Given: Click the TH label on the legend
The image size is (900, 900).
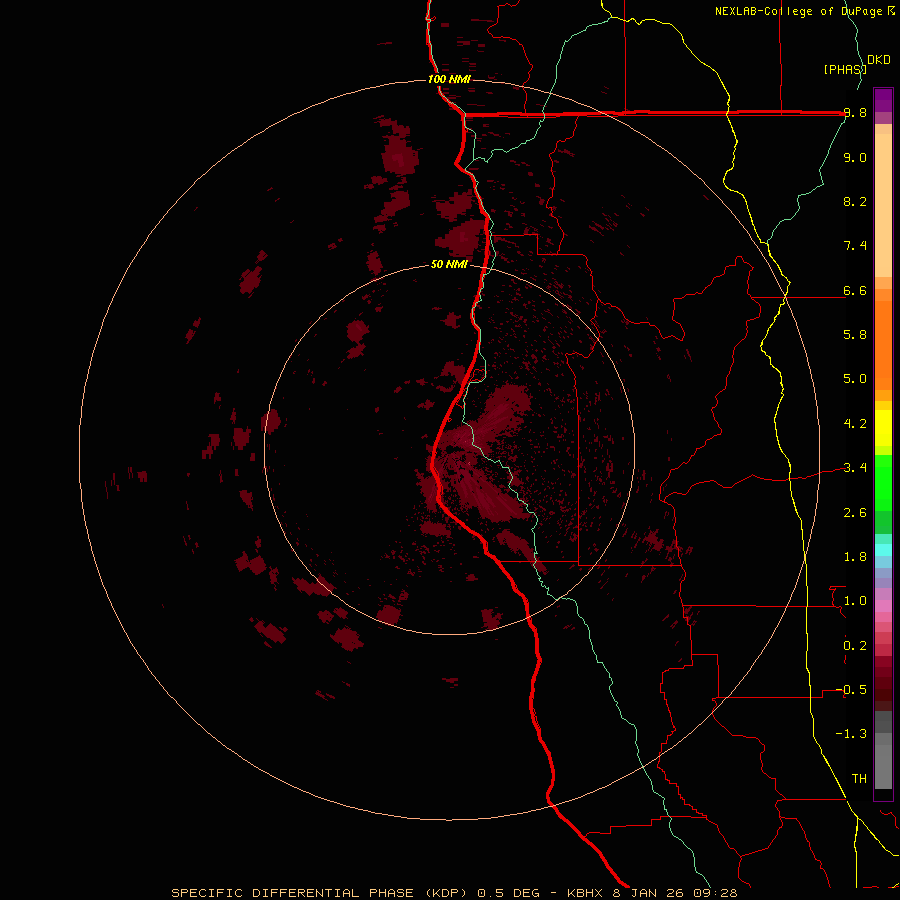Looking at the screenshot, I should [x=859, y=778].
